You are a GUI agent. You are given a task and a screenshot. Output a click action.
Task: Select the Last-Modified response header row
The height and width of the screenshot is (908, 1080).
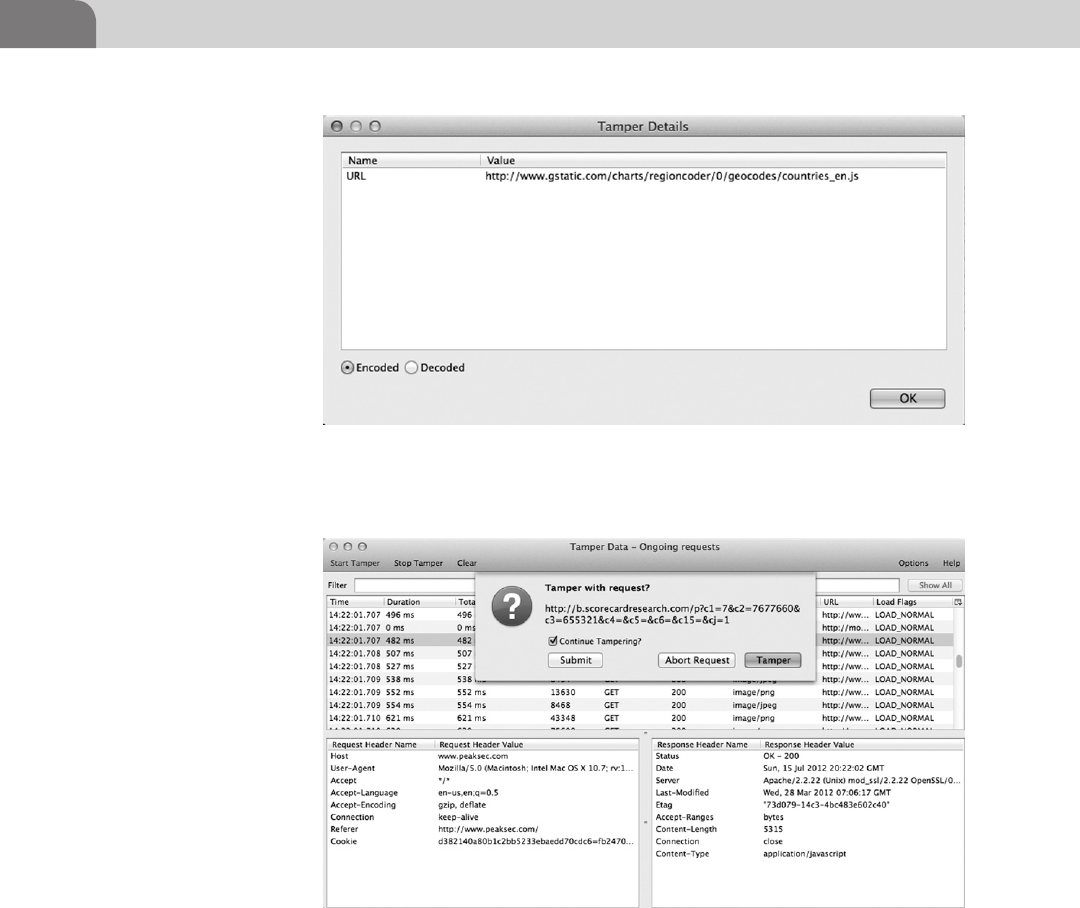click(x=807, y=793)
